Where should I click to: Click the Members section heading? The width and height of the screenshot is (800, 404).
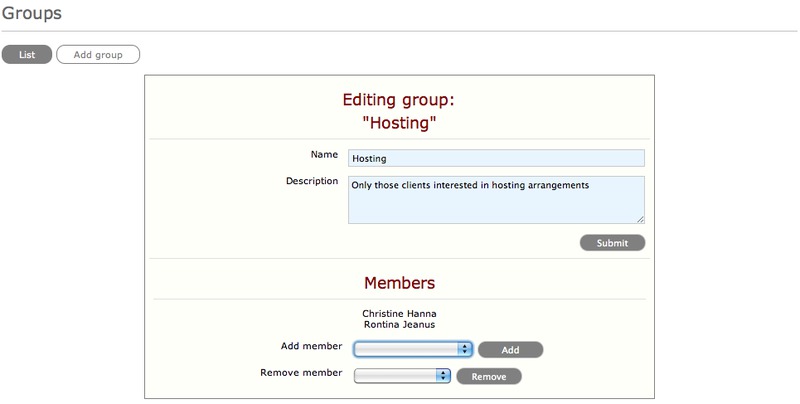399,283
